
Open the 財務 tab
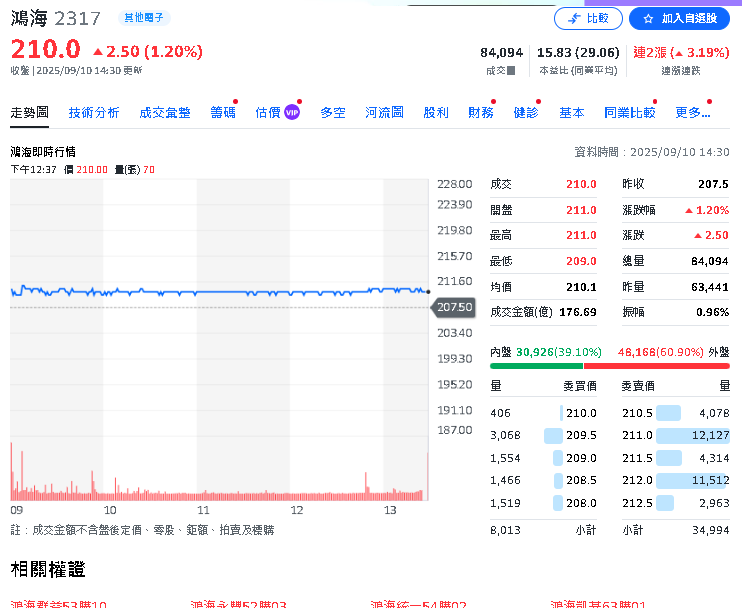[x=481, y=113]
